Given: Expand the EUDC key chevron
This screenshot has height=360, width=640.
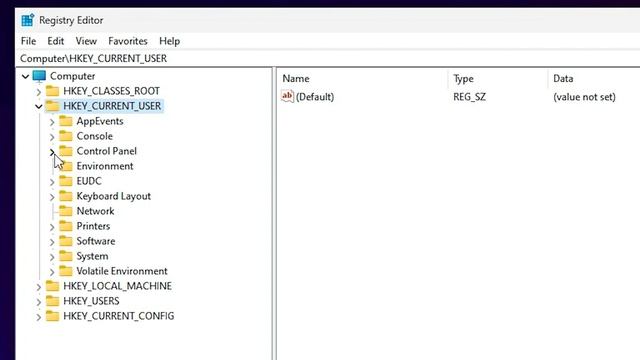Looking at the screenshot, I should tap(52, 182).
